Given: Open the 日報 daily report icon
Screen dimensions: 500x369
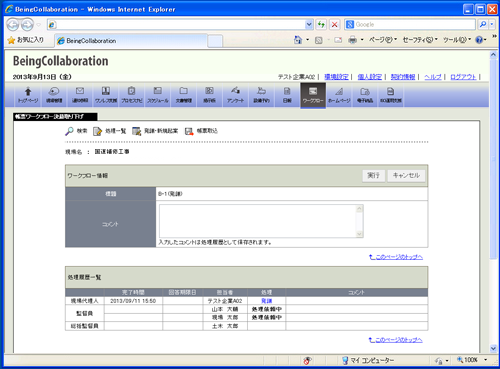Looking at the screenshot, I should pos(287,95).
